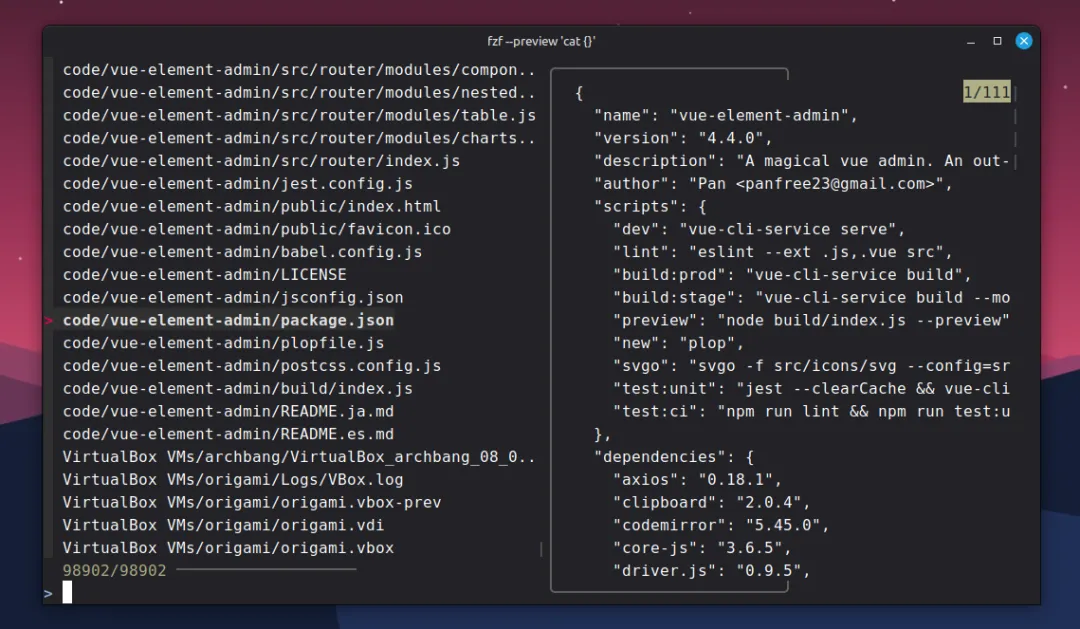The height and width of the screenshot is (629, 1080).
Task: Click the "dev" script preview line
Action: click(x=759, y=229)
